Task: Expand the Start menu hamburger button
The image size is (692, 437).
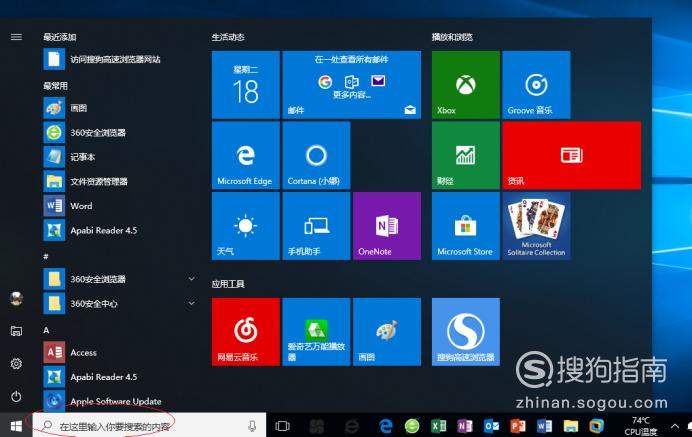Action: (x=16, y=37)
